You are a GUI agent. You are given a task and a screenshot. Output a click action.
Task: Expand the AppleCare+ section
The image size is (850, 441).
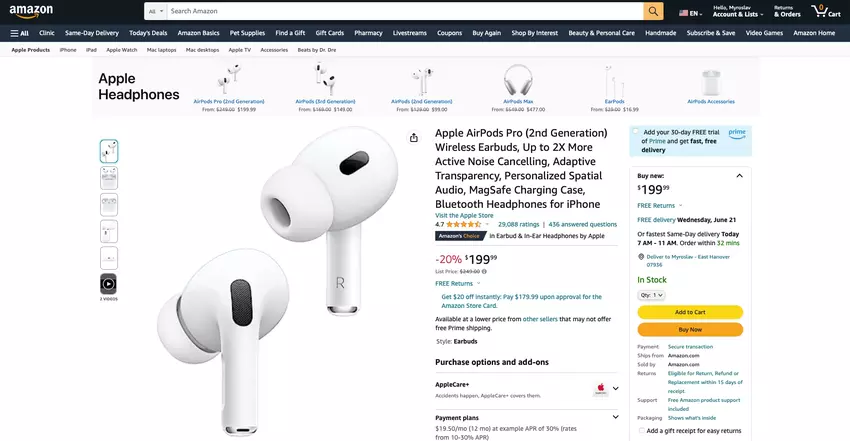[x=615, y=388]
